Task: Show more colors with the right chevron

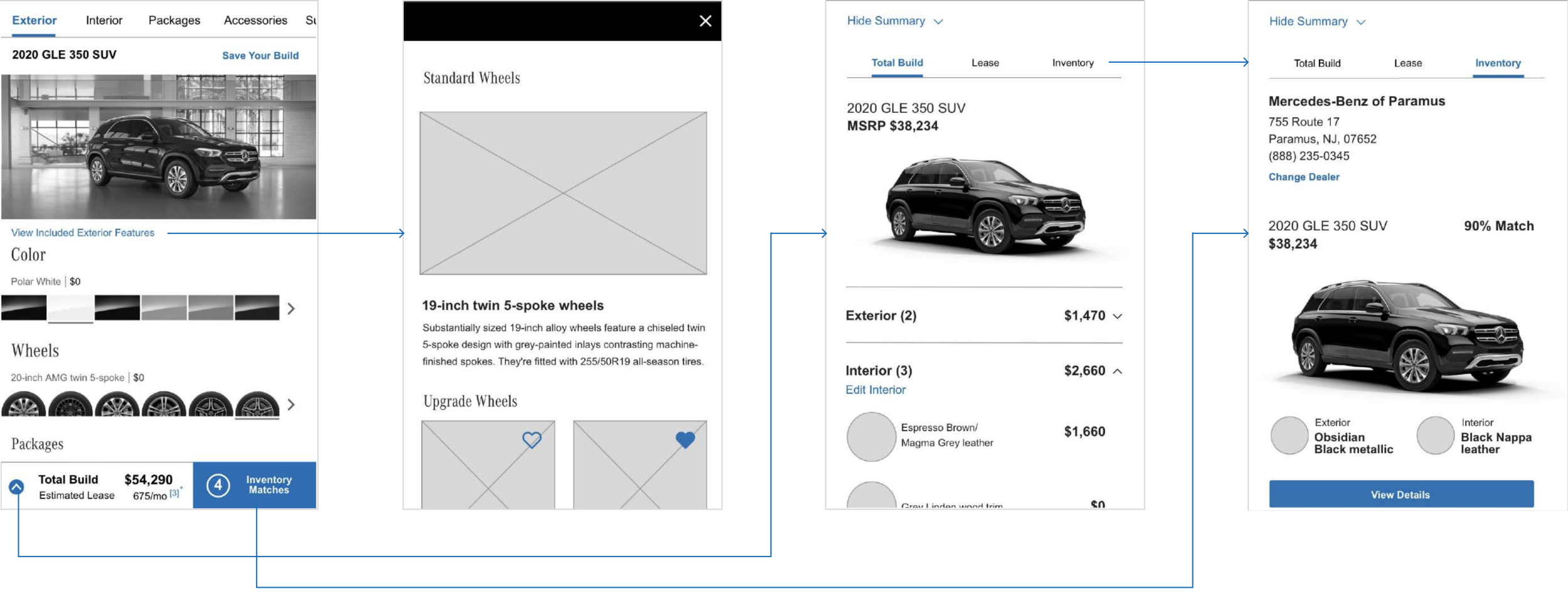Action: [x=291, y=309]
